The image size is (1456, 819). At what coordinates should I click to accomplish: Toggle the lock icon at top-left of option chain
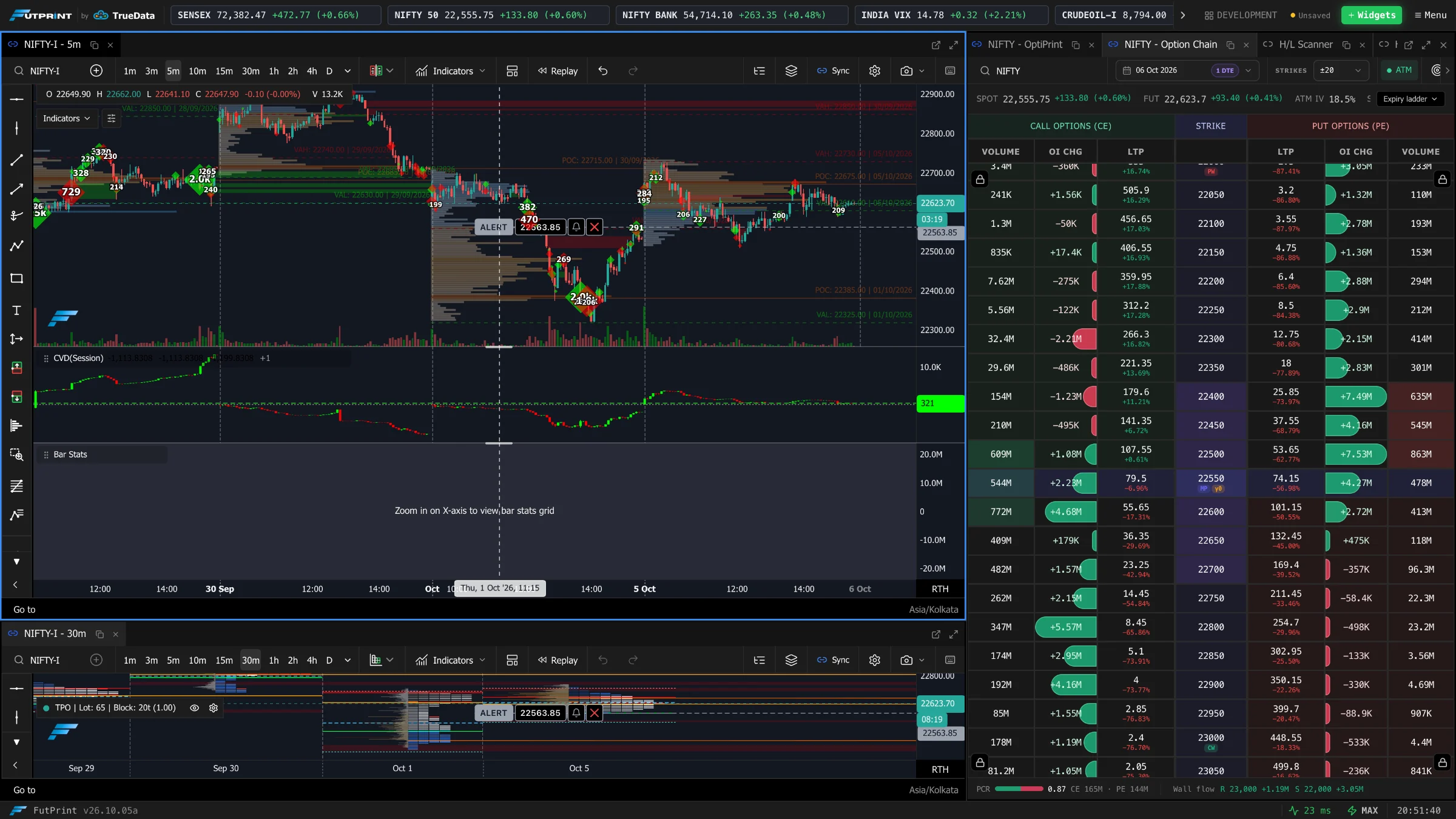[980, 179]
